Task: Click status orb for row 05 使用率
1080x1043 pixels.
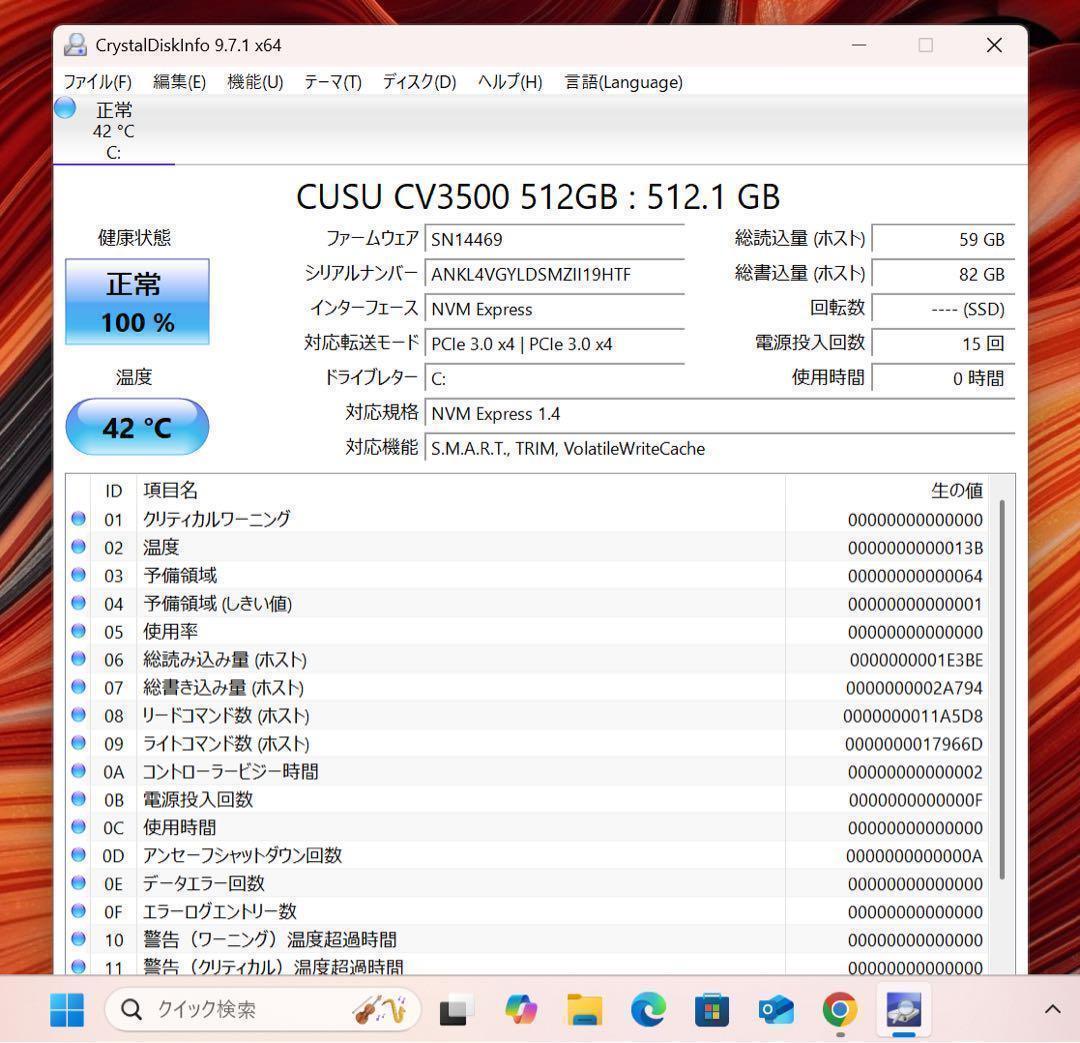Action: tap(79, 631)
